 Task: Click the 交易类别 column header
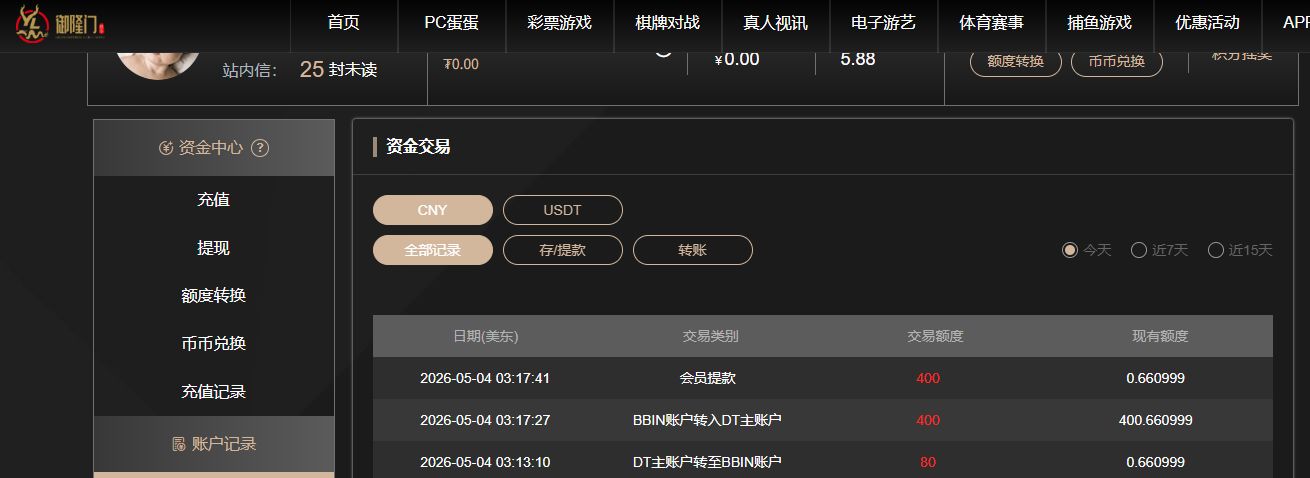click(710, 337)
